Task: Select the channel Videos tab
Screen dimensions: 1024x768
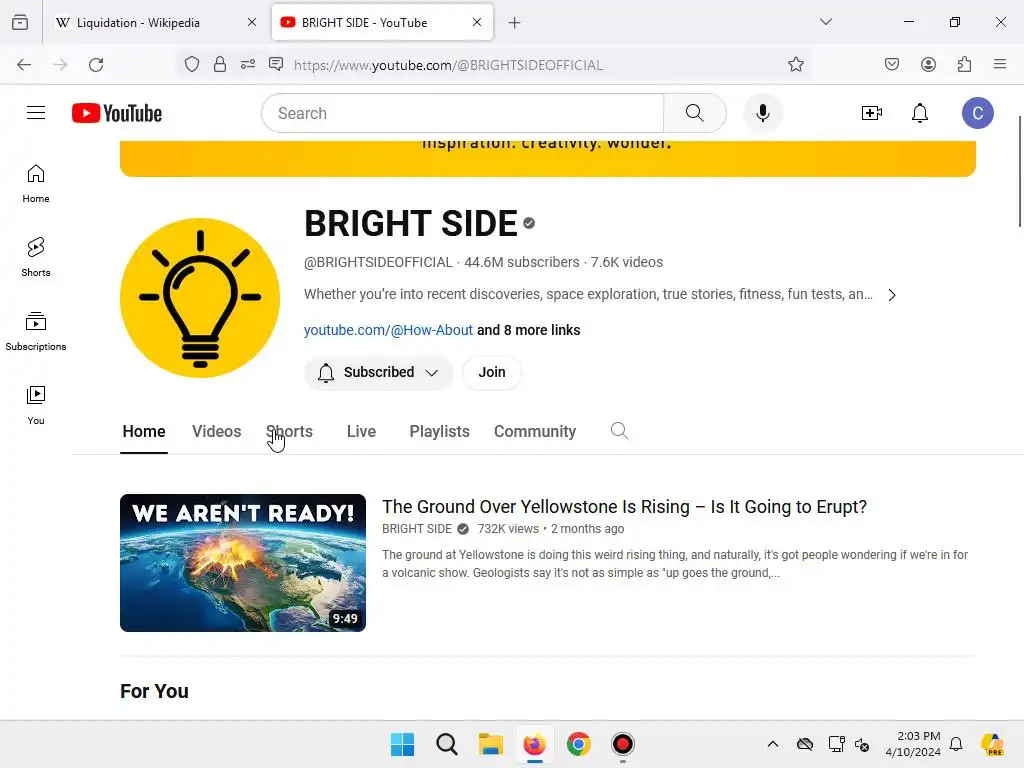Action: click(216, 432)
